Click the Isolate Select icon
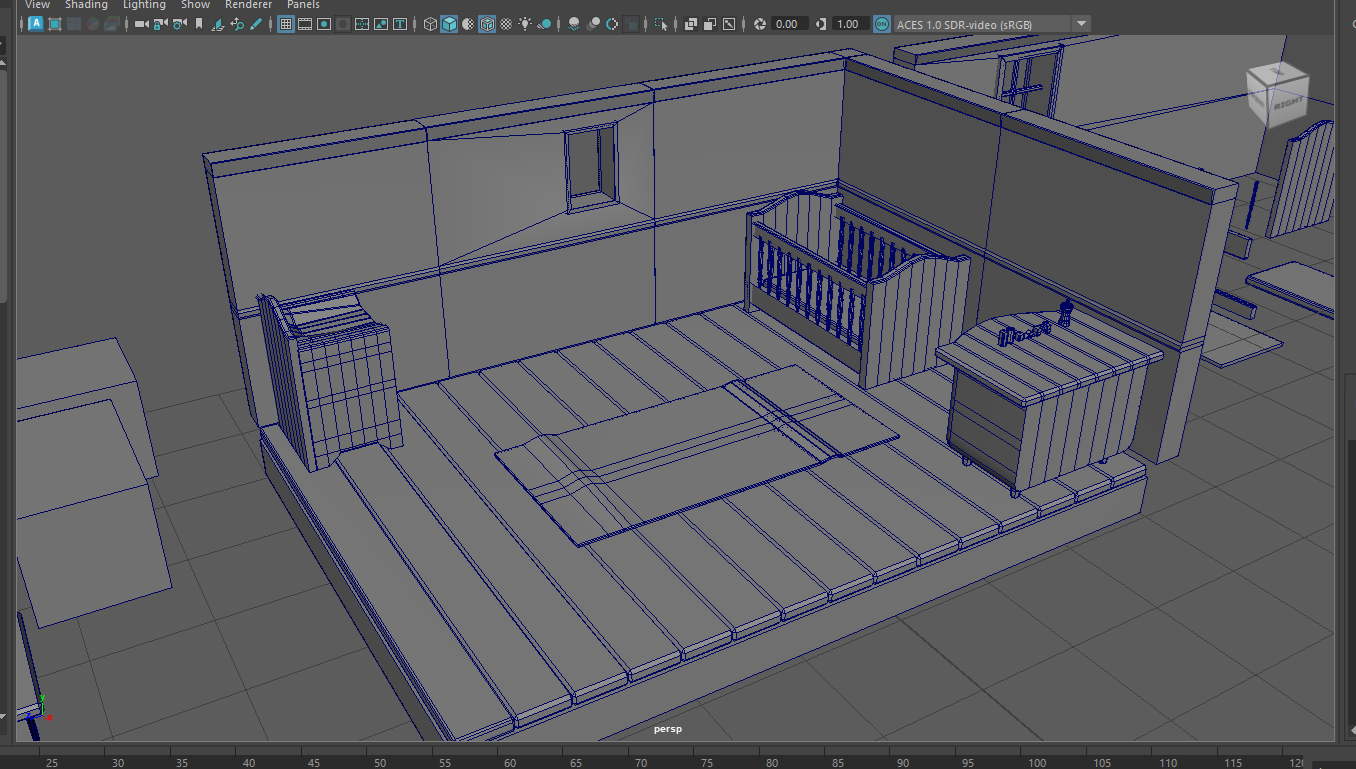 coord(661,24)
